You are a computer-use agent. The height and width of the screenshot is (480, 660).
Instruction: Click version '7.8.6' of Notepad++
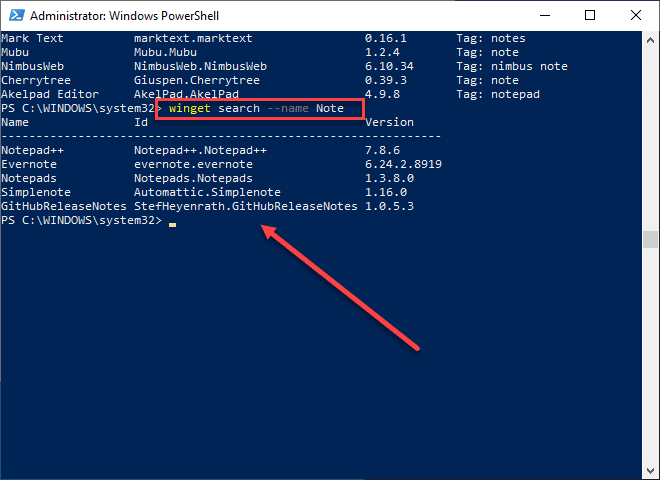(382, 150)
